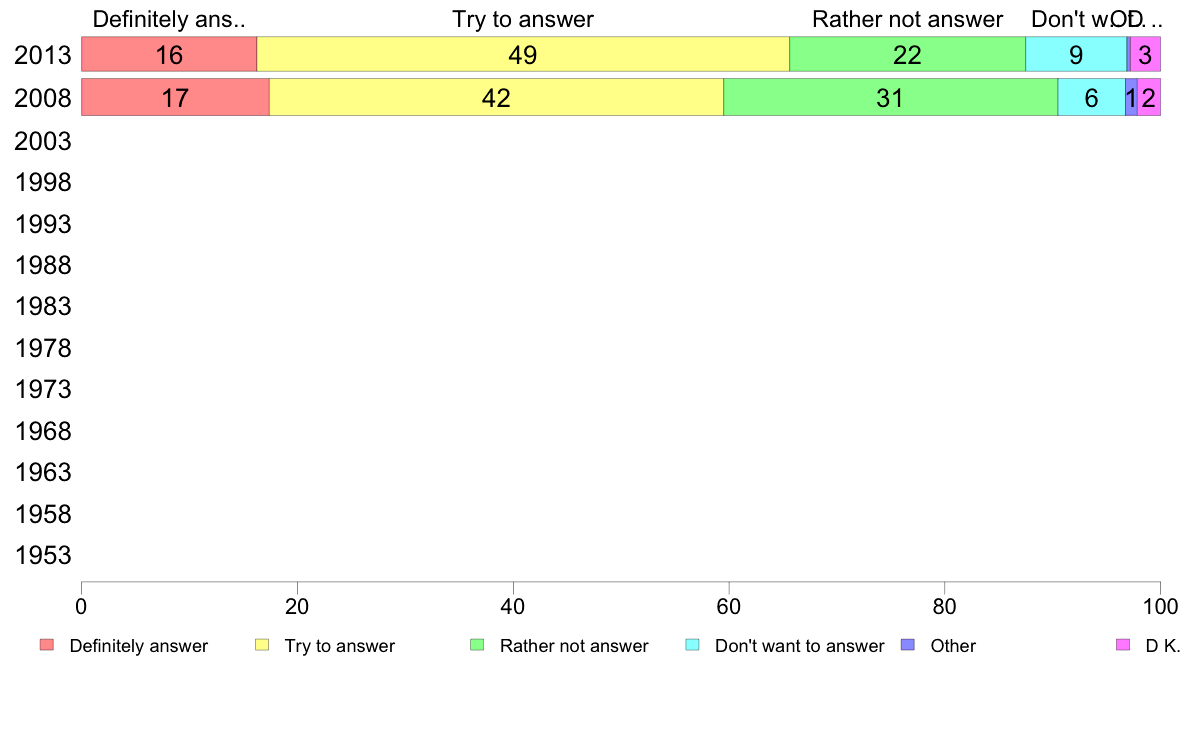Click the red Definitely answer legend swatch
Image resolution: width=1188 pixels, height=736 pixels.
pos(47,645)
